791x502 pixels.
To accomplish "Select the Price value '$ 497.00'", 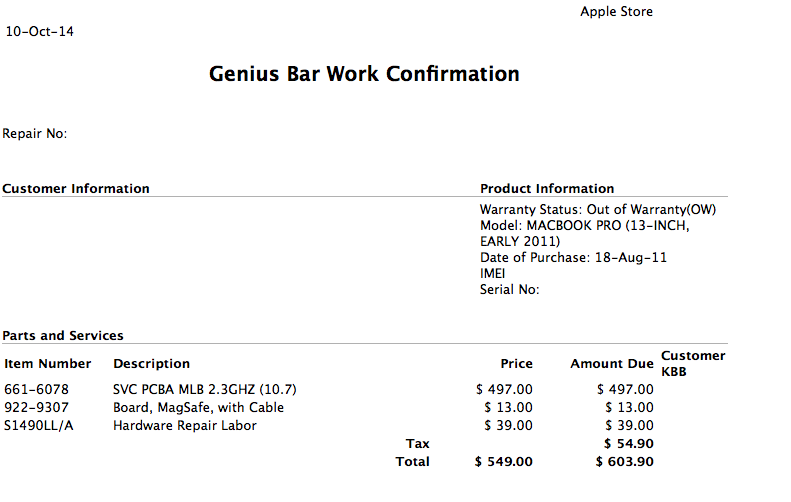I will point(504,389).
